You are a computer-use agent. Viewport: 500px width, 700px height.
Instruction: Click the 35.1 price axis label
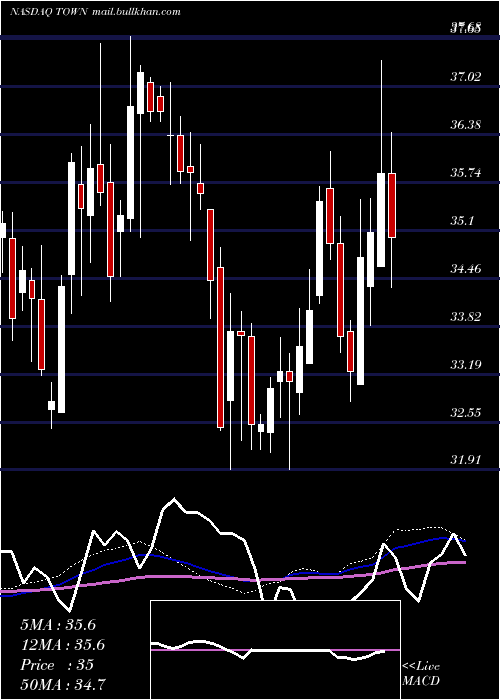(x=462, y=221)
